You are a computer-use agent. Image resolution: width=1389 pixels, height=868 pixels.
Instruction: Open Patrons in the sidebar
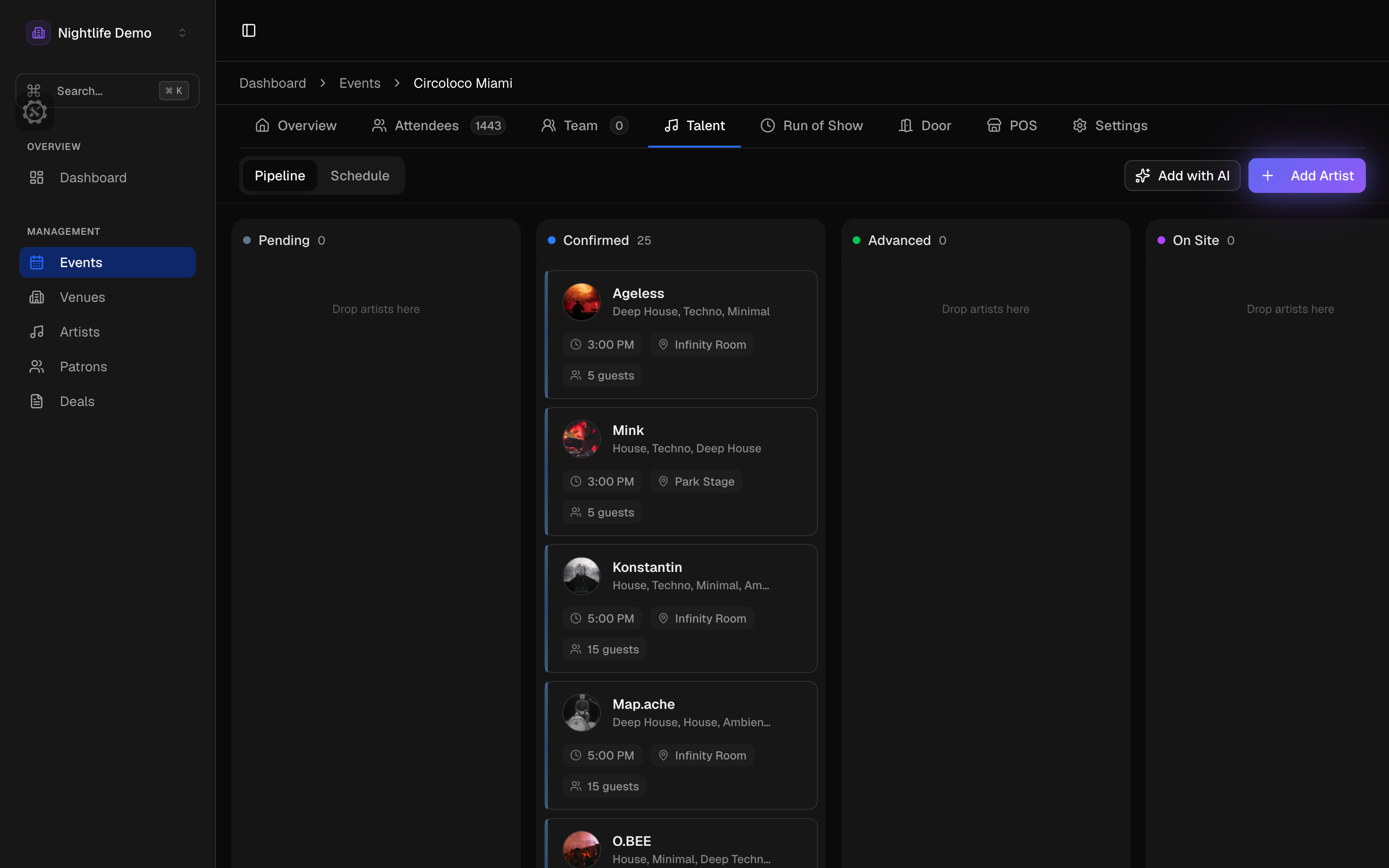click(108, 367)
